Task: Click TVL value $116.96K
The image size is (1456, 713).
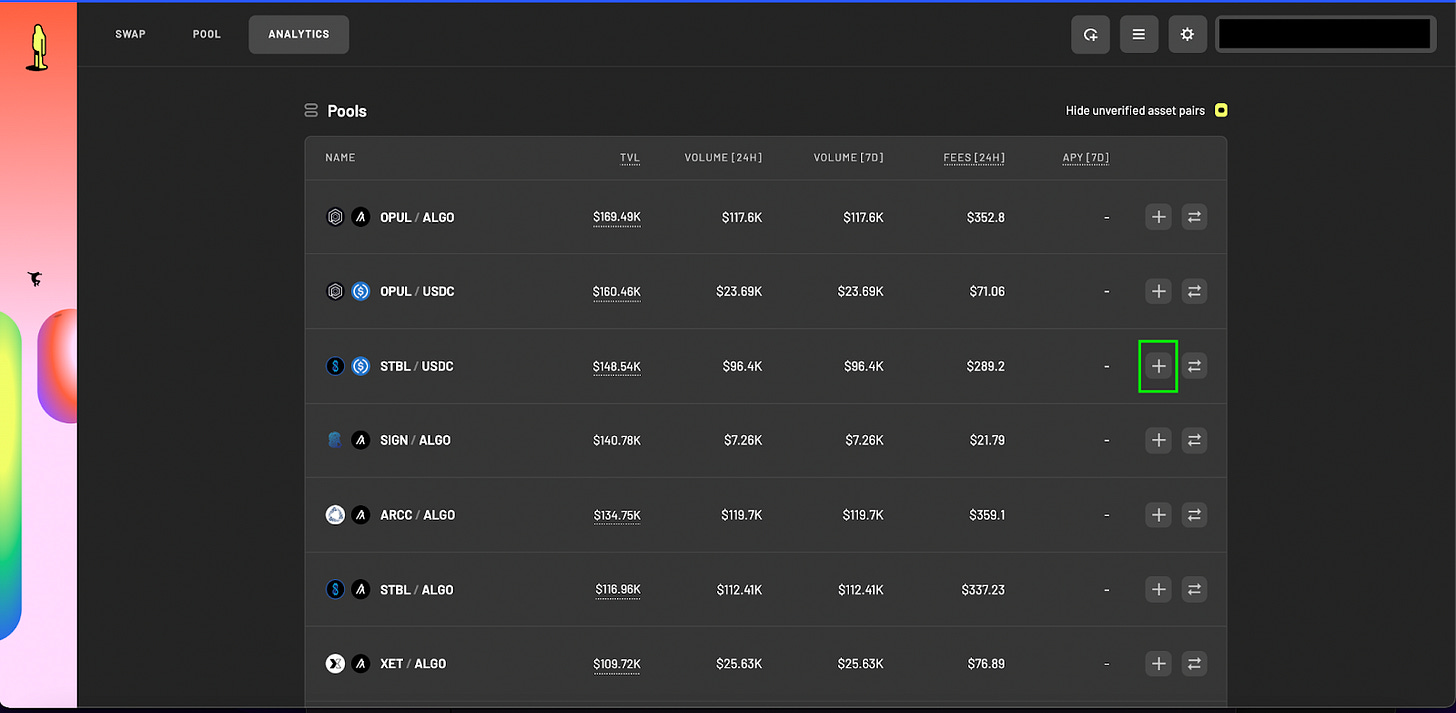Action: tap(618, 589)
